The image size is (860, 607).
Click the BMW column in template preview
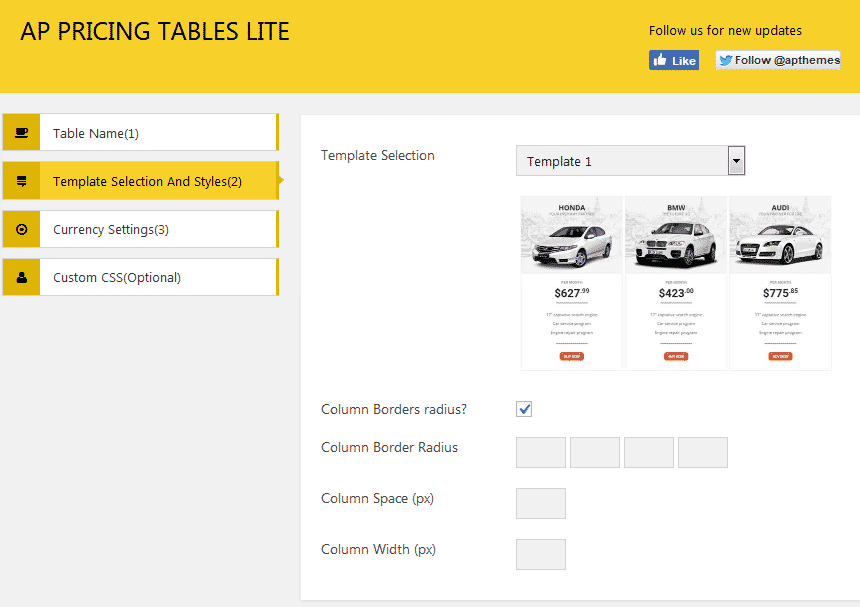676,283
